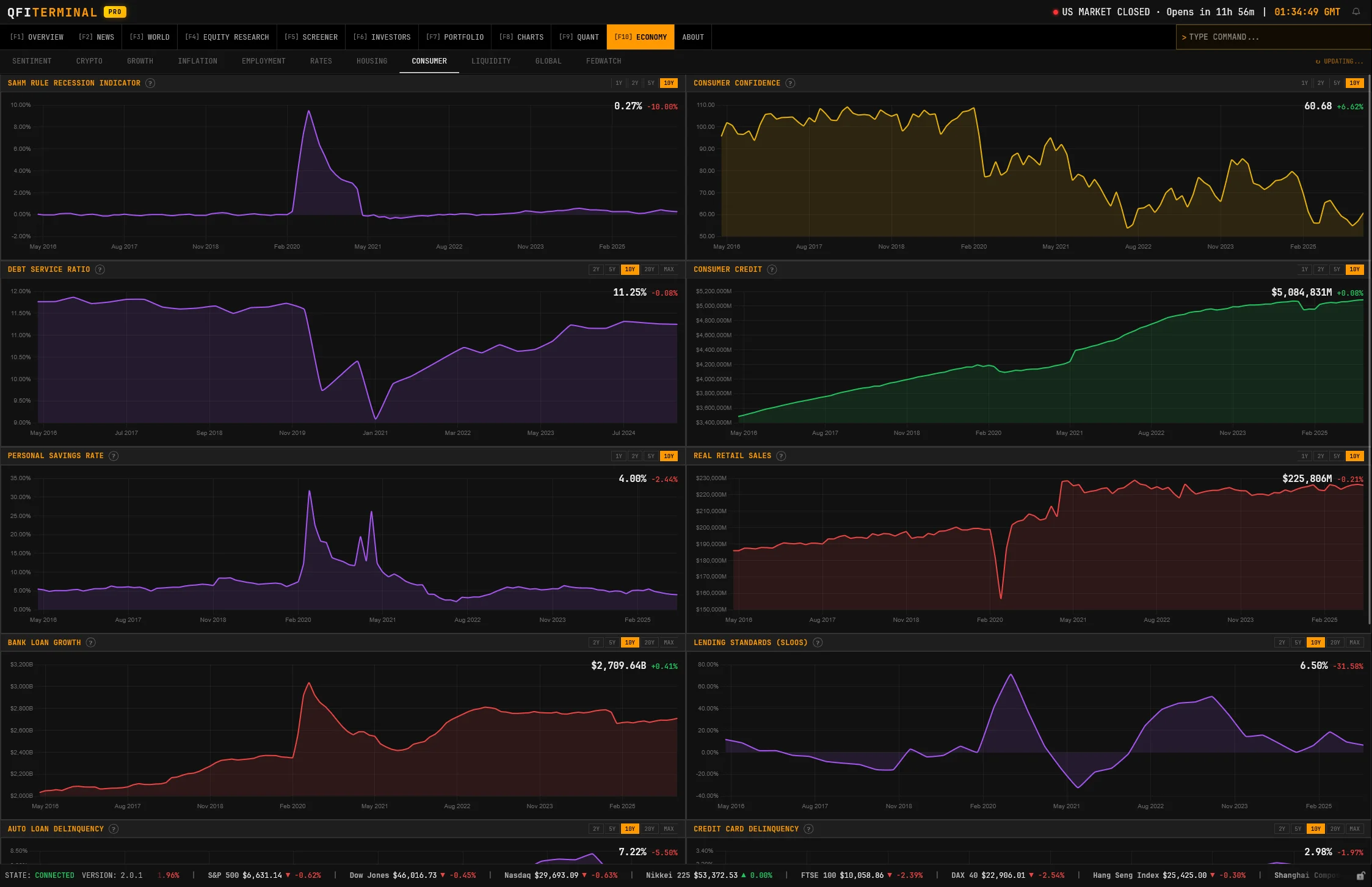Select 5Y range on Consumer Confidence chart

click(1337, 83)
